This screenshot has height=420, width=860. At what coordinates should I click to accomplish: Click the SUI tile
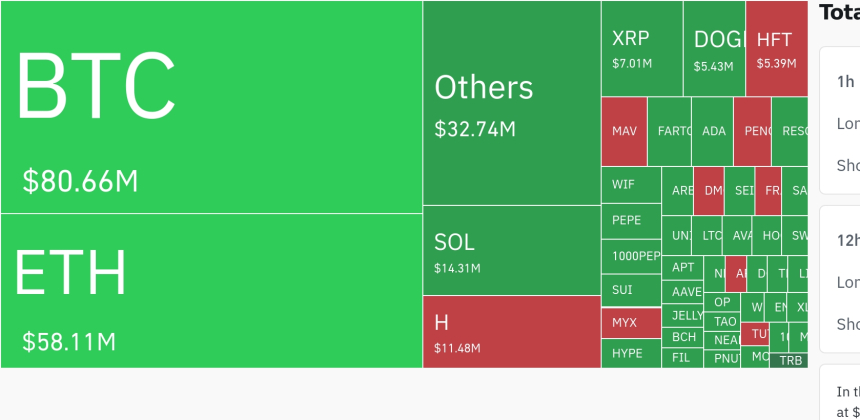pyautogui.click(x=631, y=291)
